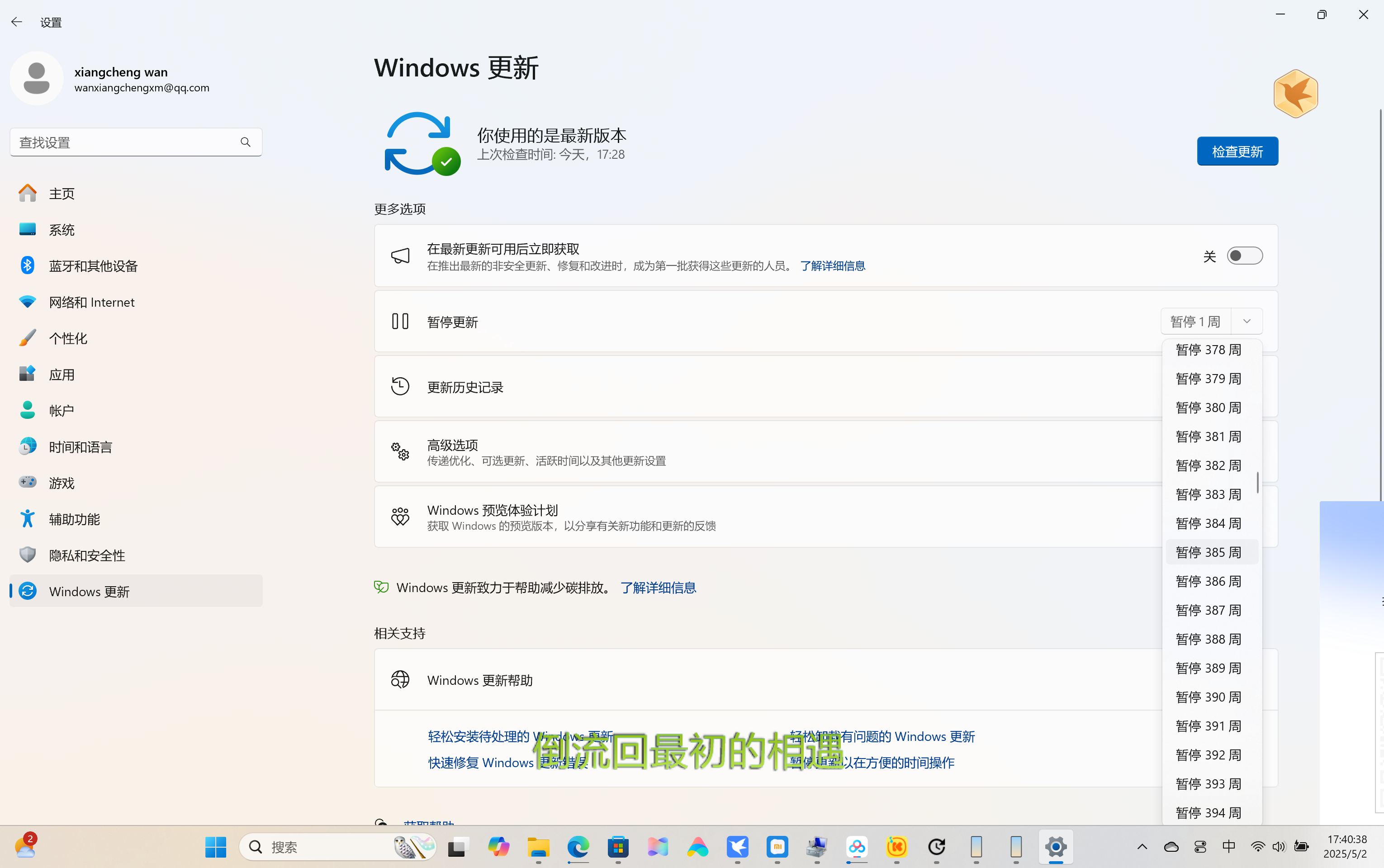
Task: Open 了解详细信息 link about carbon emissions
Action: pyautogui.click(x=658, y=587)
